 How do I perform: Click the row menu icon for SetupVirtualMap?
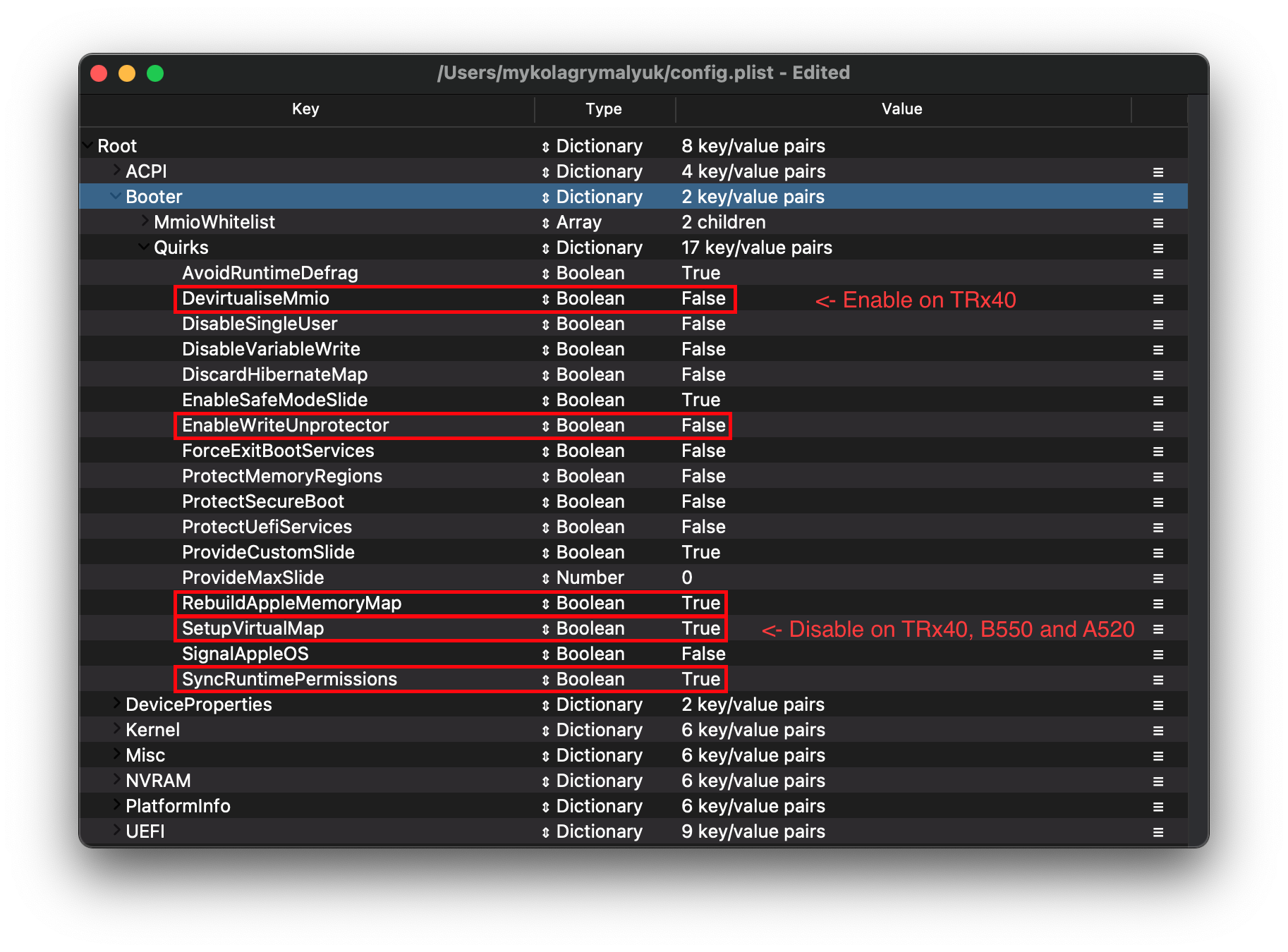coord(1158,629)
